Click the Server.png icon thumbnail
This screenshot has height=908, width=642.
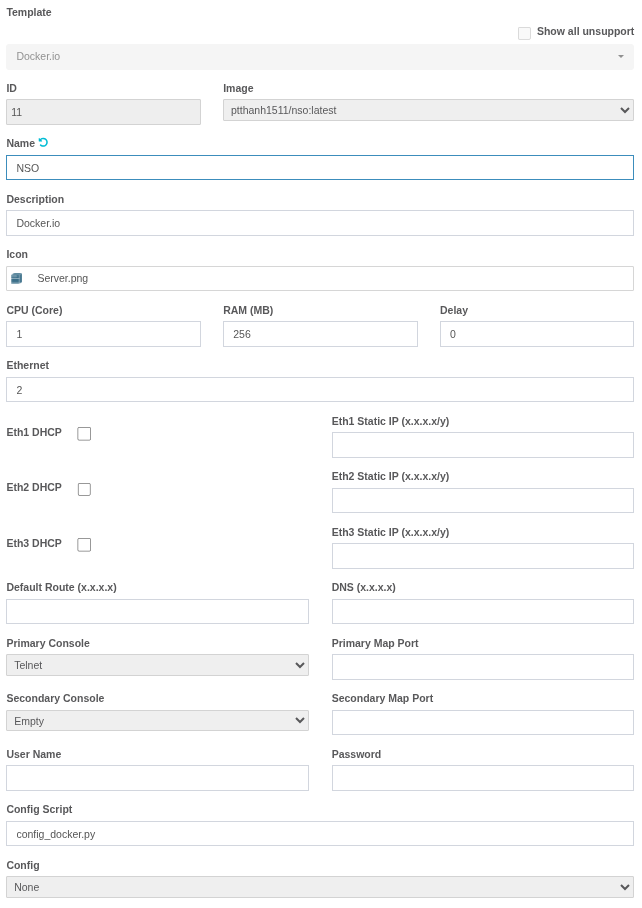[17, 279]
